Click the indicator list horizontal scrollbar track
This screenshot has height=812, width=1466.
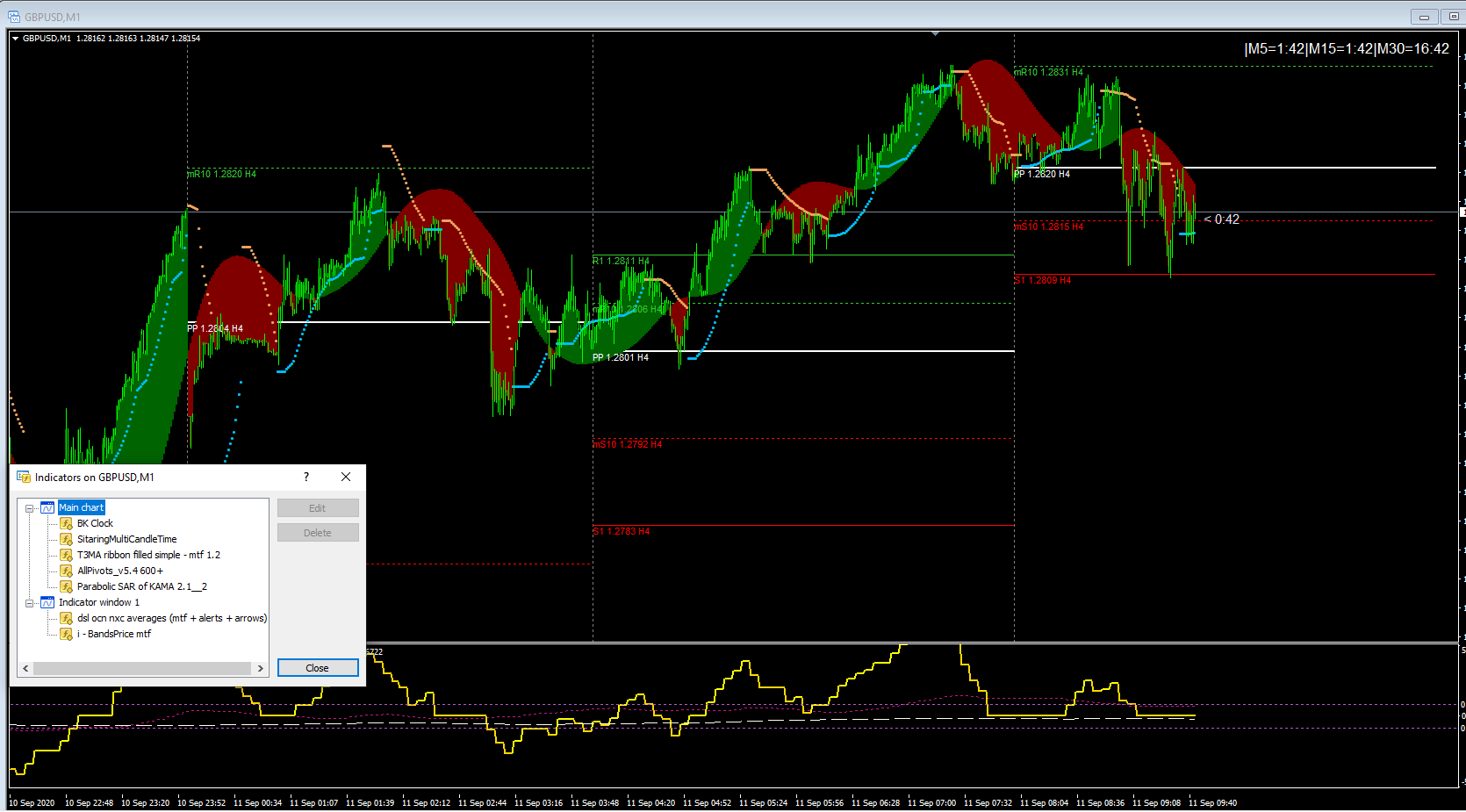tap(142, 668)
